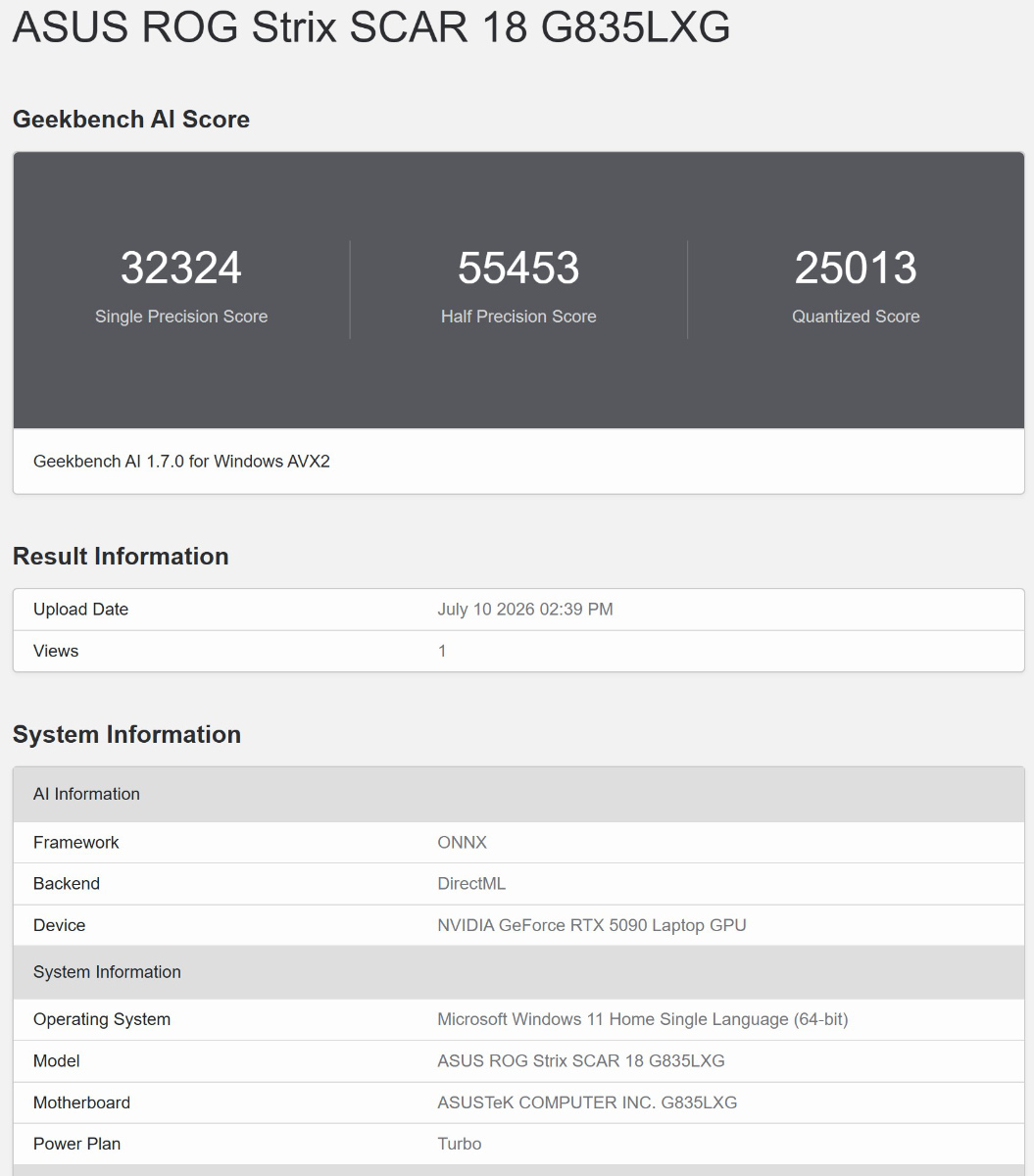Click the Half Precision Score label
The height and width of the screenshot is (1176, 1034).
click(518, 317)
